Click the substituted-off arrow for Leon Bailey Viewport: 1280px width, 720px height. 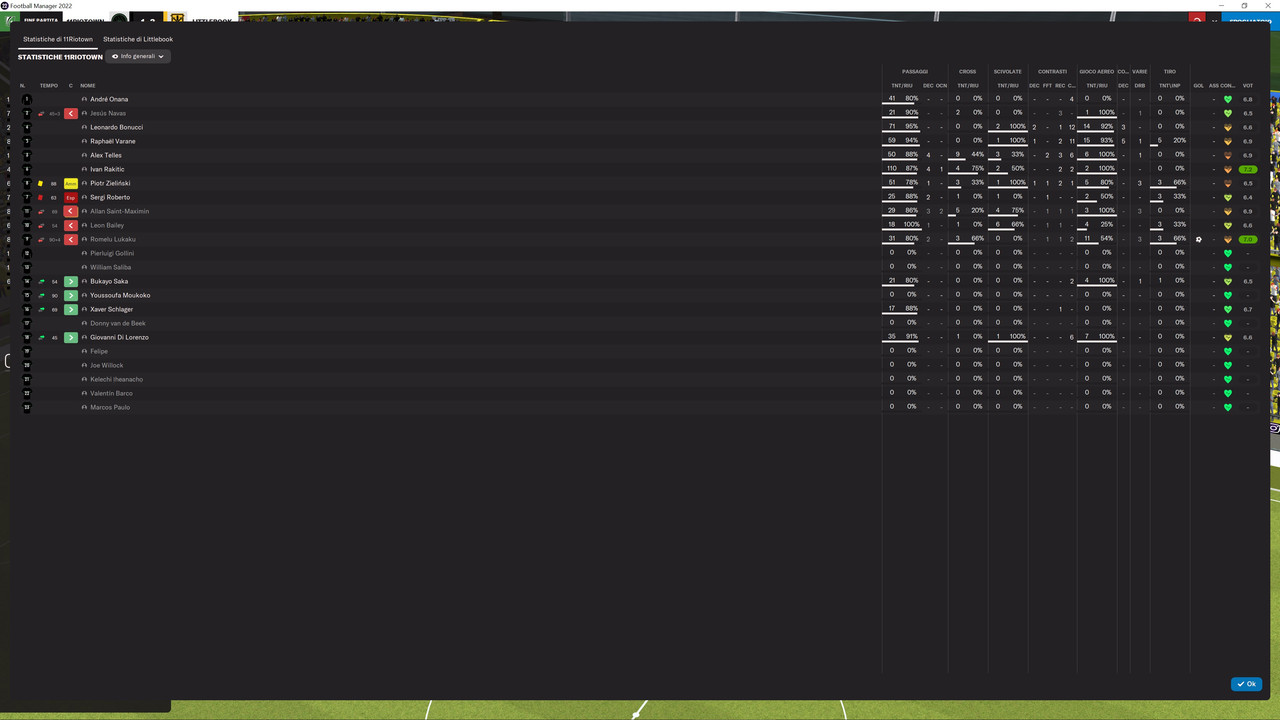[71, 226]
